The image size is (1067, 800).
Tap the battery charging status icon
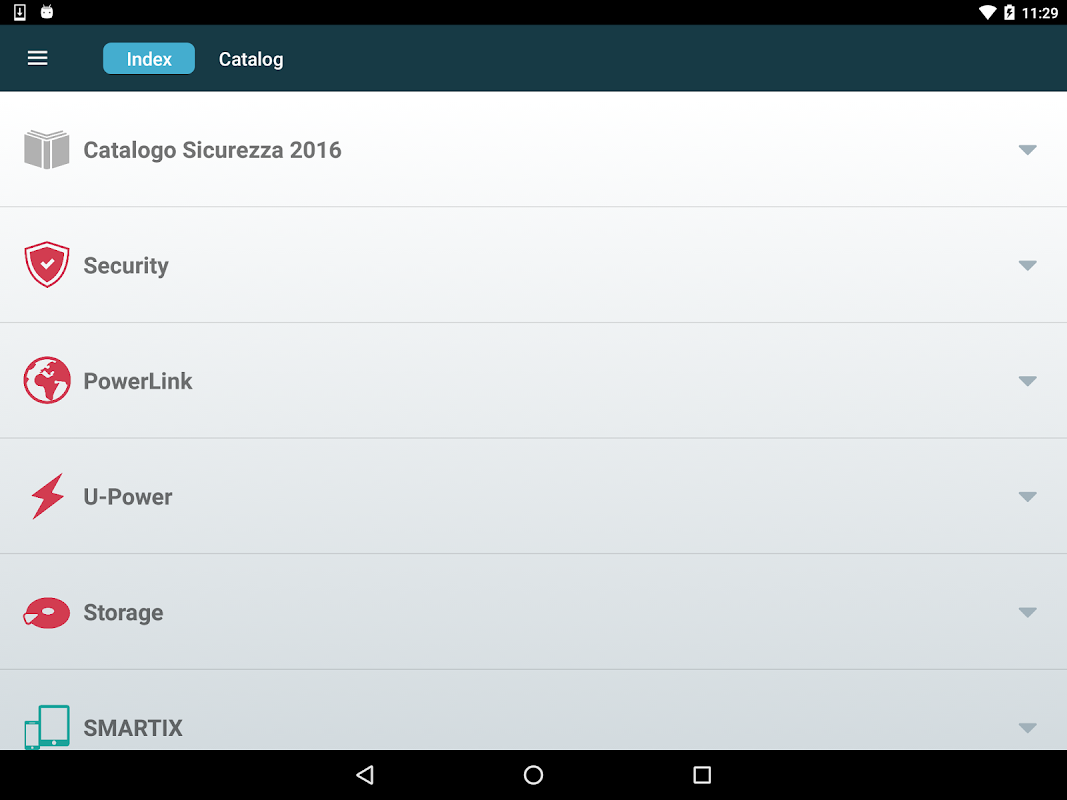point(1009,12)
